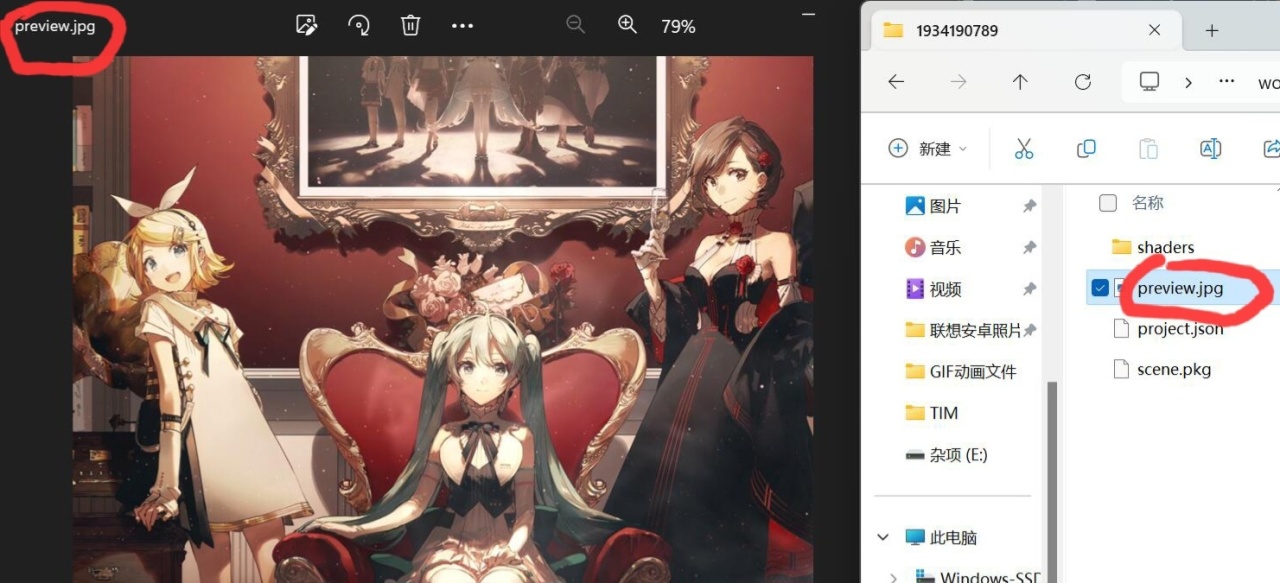The width and height of the screenshot is (1280, 583).
Task: Expand the address bar path chevron
Action: click(x=1188, y=83)
